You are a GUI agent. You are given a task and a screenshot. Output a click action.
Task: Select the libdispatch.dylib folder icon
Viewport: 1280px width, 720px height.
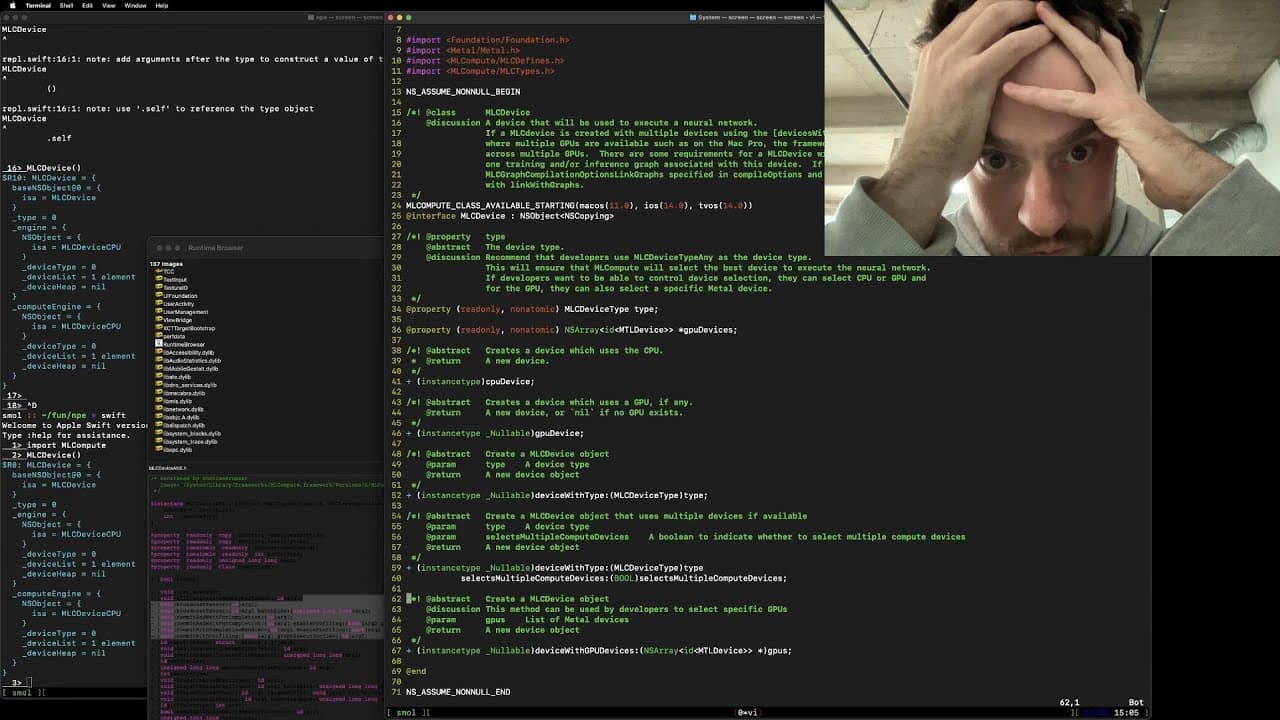point(159,424)
